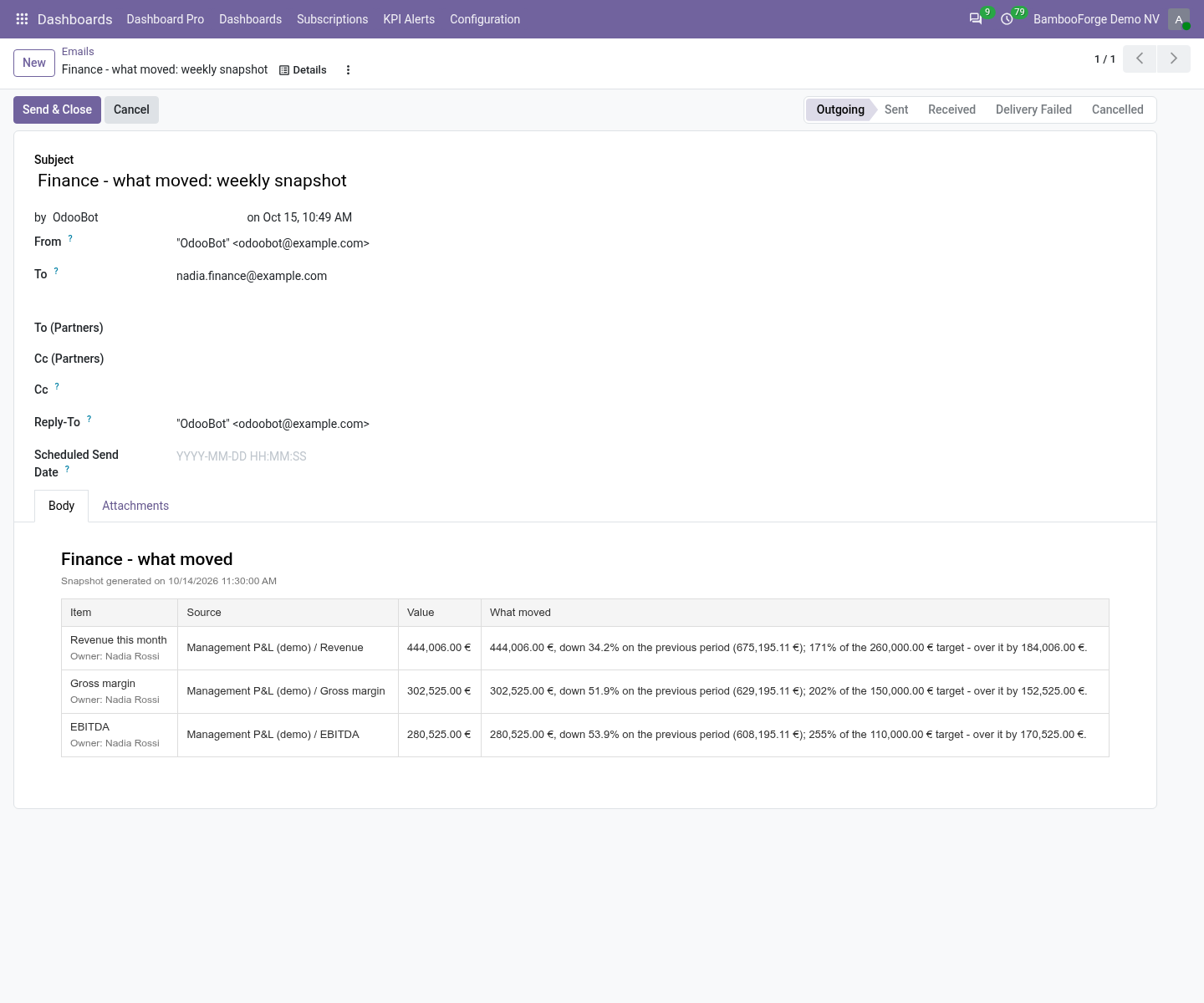
Task: Go to the previous record arrow
Action: 1140,59
